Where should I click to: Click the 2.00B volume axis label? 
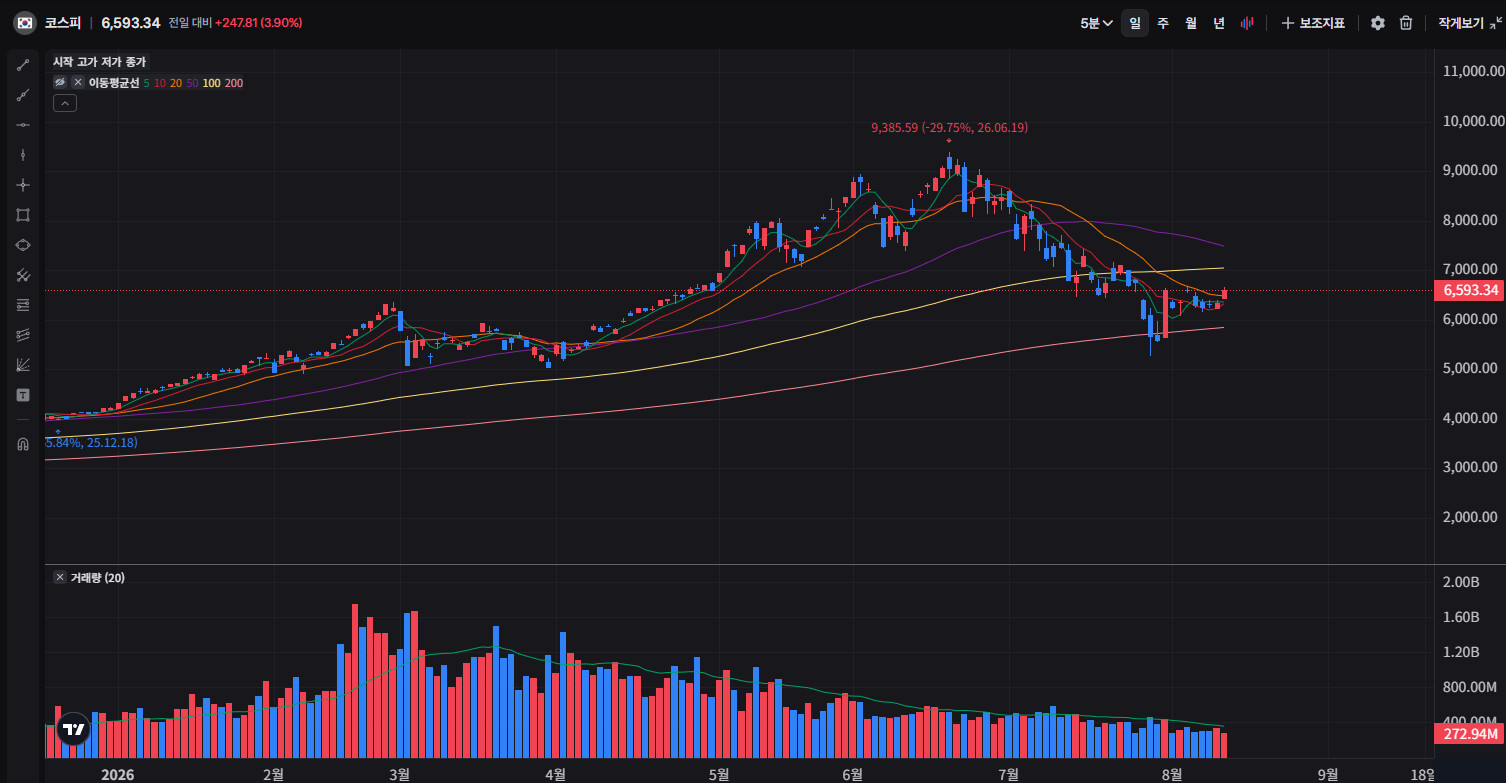tap(1462, 582)
